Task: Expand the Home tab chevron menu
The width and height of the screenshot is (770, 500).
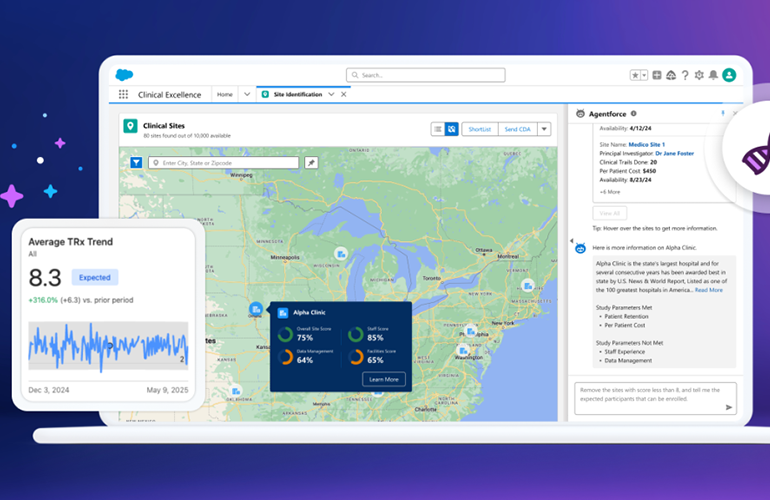Action: [x=247, y=94]
